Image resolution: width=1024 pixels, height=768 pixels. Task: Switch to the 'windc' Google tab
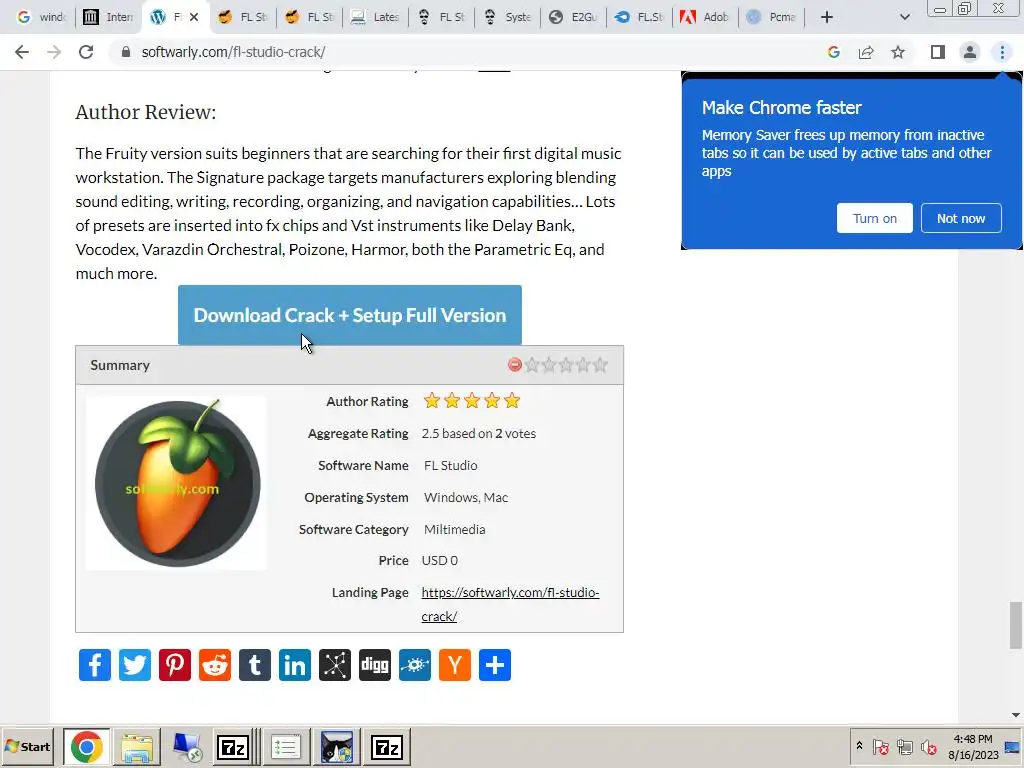[40, 17]
